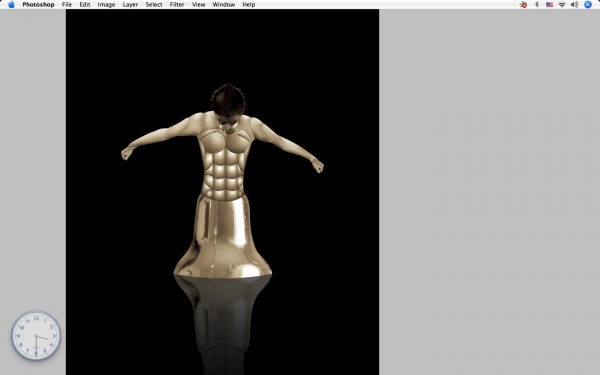
Task: Click the golden statue on the canvas
Action: (223, 181)
